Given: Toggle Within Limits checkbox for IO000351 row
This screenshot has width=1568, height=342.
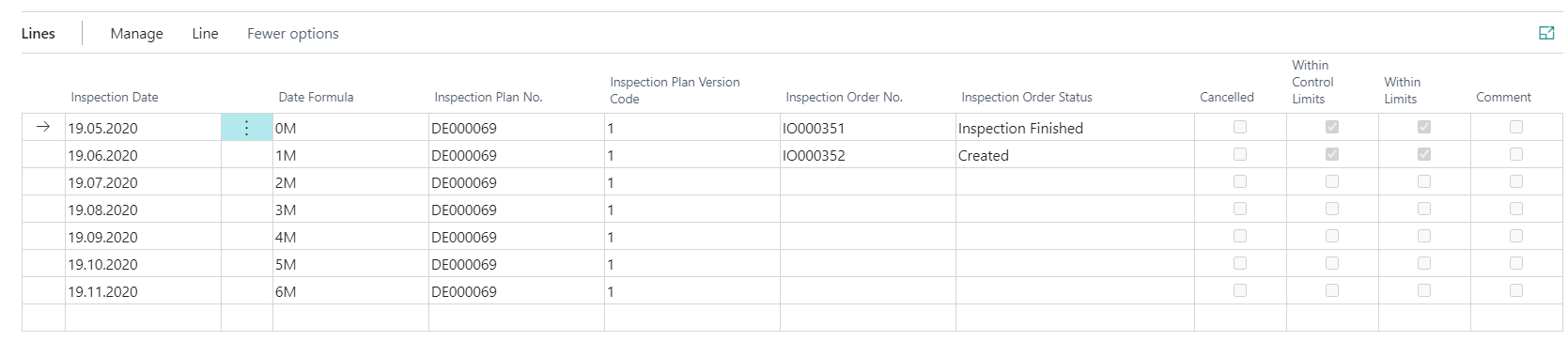Looking at the screenshot, I should [1424, 127].
